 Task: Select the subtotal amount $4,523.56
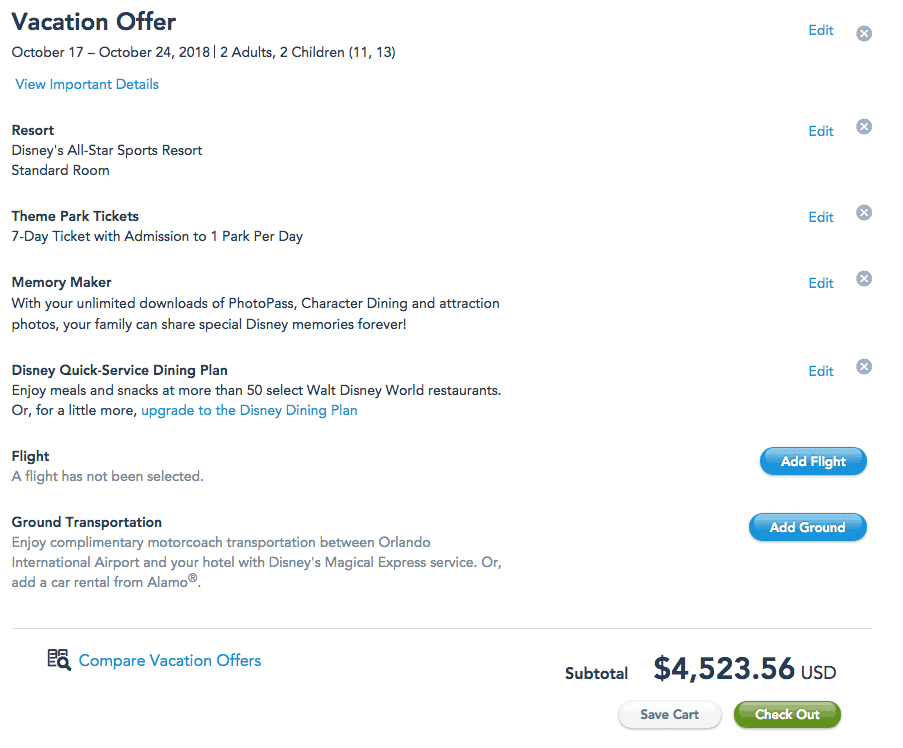tap(724, 669)
